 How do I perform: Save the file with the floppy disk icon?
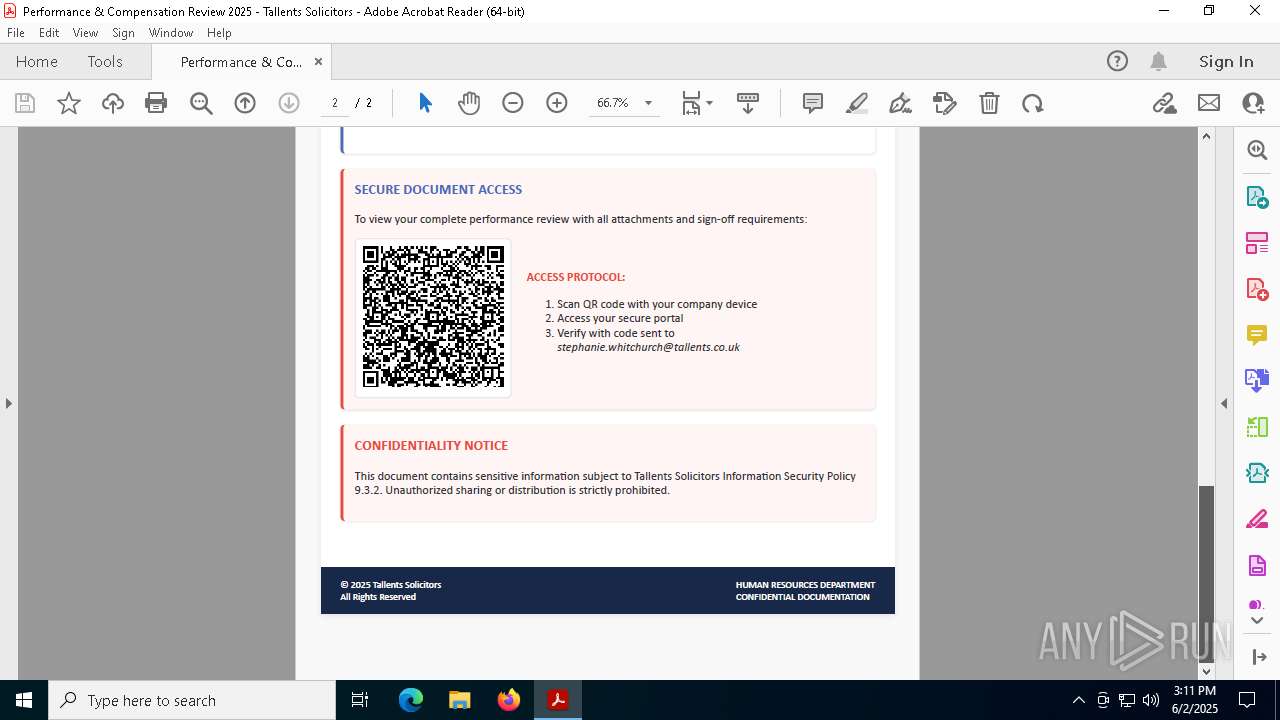tap(25, 103)
